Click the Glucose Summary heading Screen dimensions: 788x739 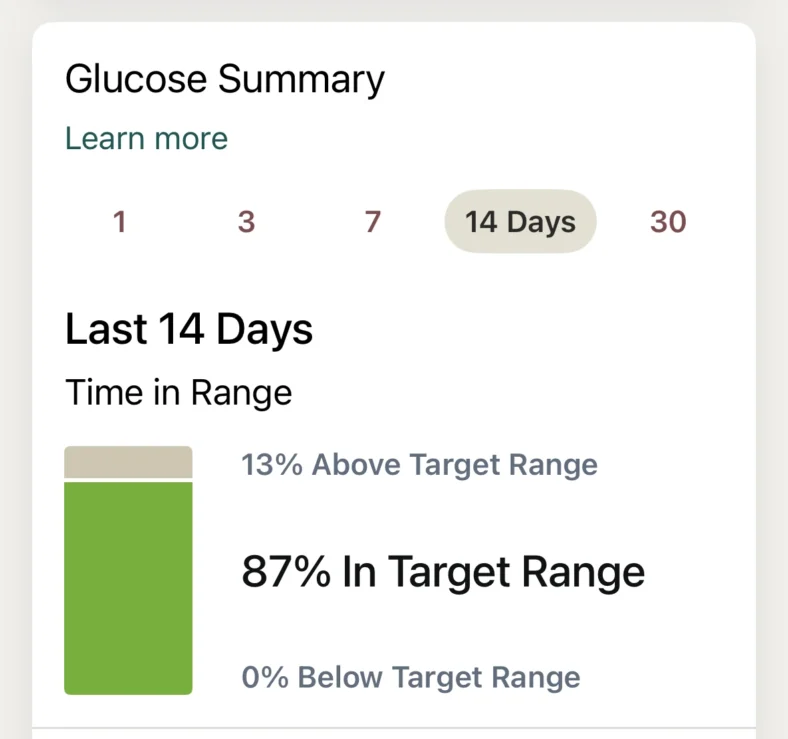coord(224,79)
